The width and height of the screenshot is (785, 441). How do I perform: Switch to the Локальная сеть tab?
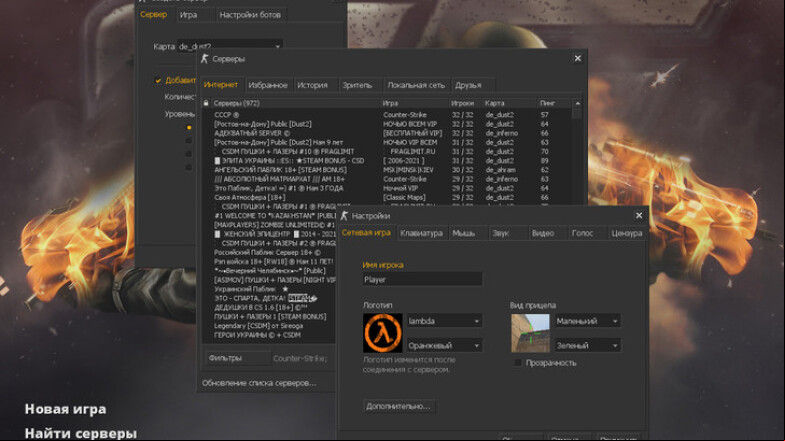pos(416,85)
